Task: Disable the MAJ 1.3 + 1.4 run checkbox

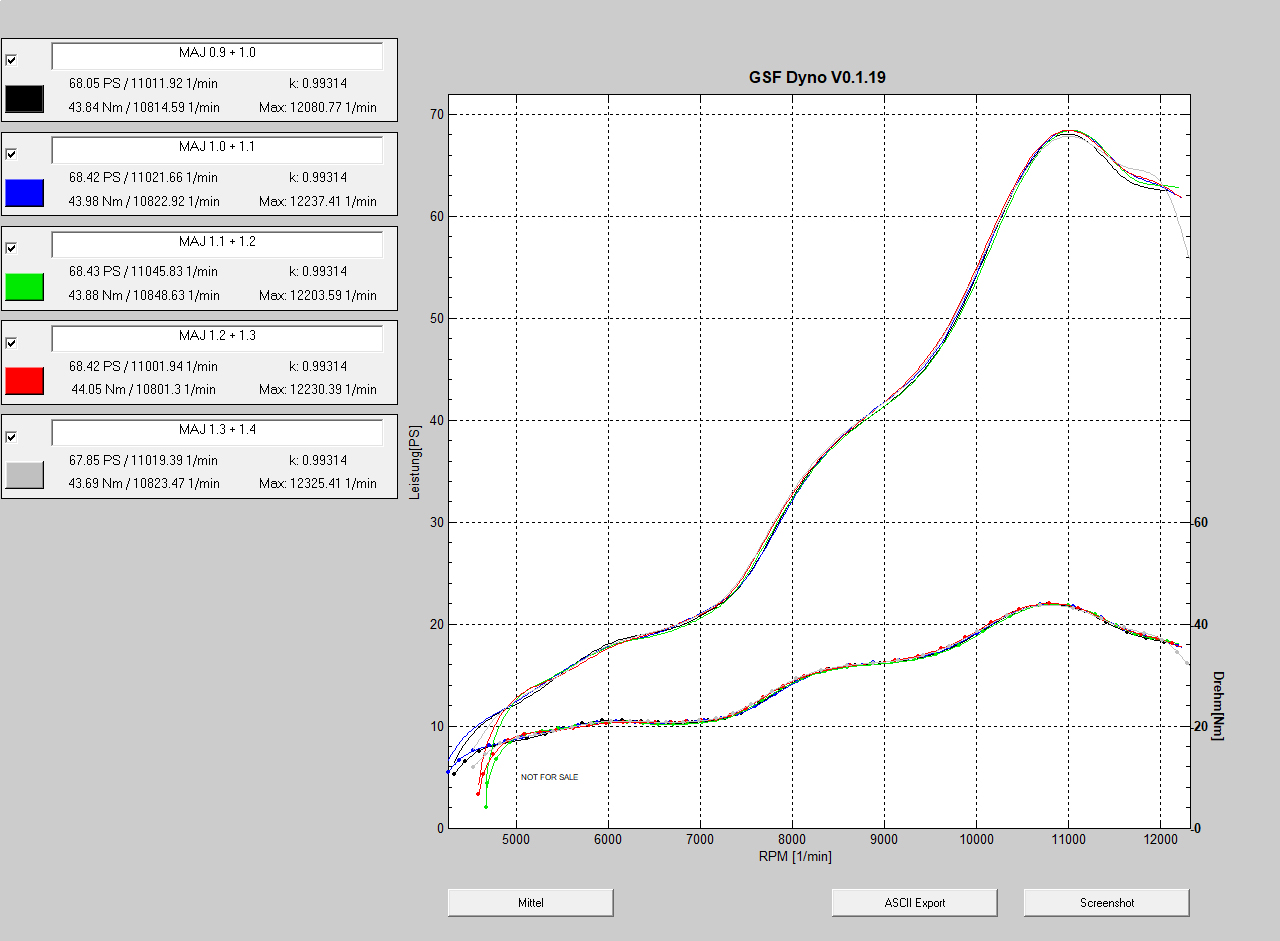Action: coord(11,437)
